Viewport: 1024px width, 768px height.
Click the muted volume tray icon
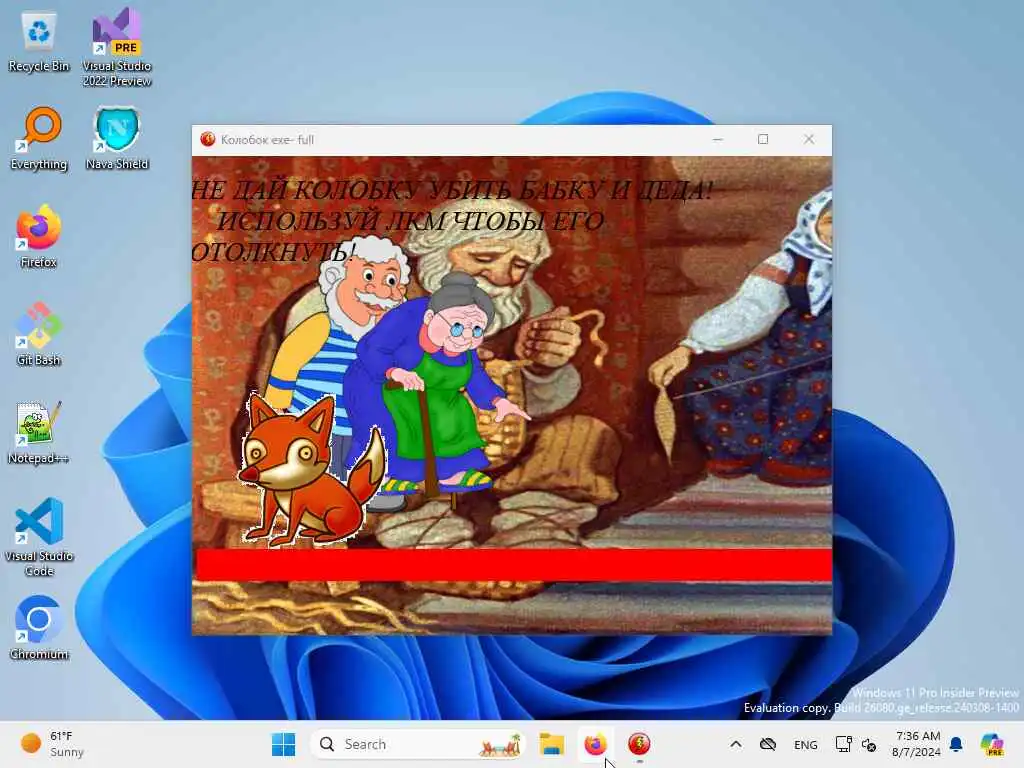point(869,744)
